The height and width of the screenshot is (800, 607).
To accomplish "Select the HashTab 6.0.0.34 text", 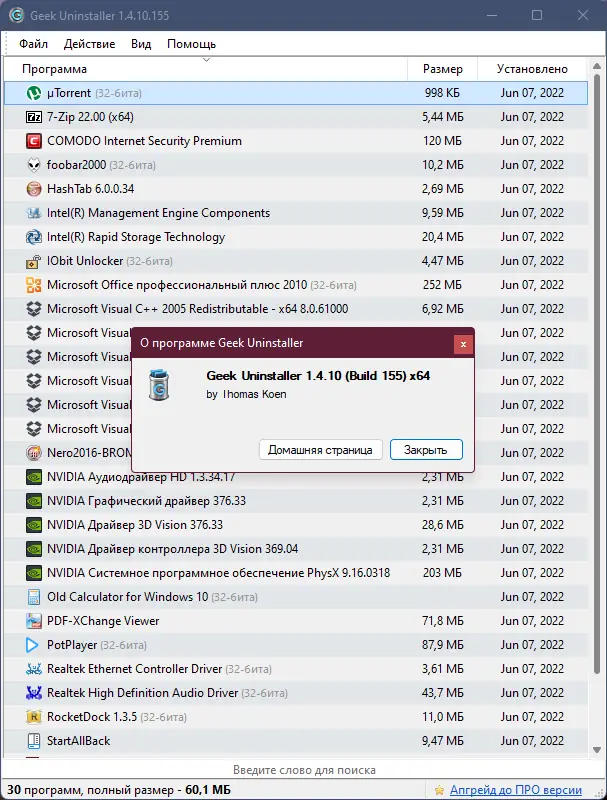I will [x=90, y=189].
